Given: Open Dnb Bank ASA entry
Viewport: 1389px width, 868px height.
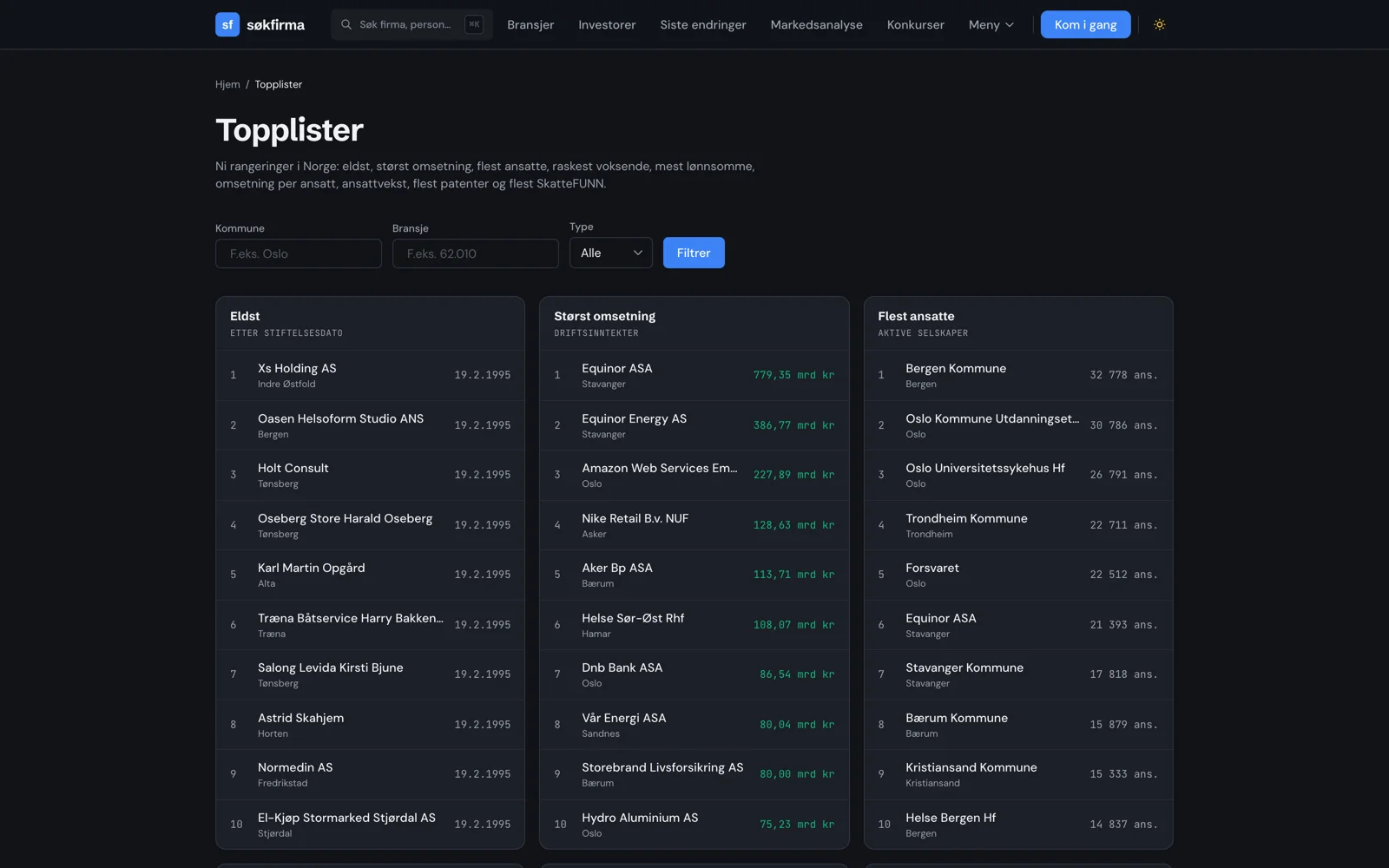Looking at the screenshot, I should (694, 674).
